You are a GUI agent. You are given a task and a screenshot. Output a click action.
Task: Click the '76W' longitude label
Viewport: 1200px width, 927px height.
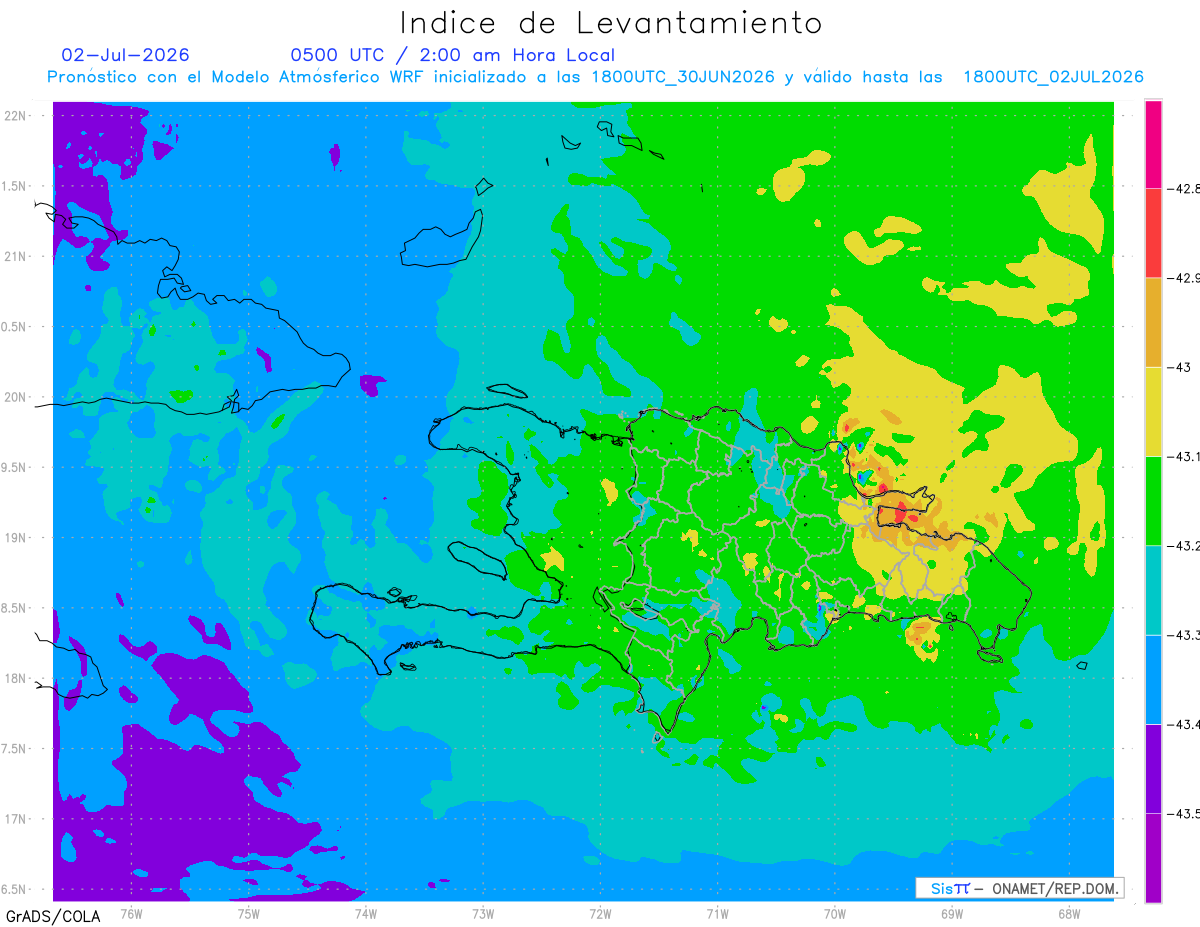click(x=131, y=913)
